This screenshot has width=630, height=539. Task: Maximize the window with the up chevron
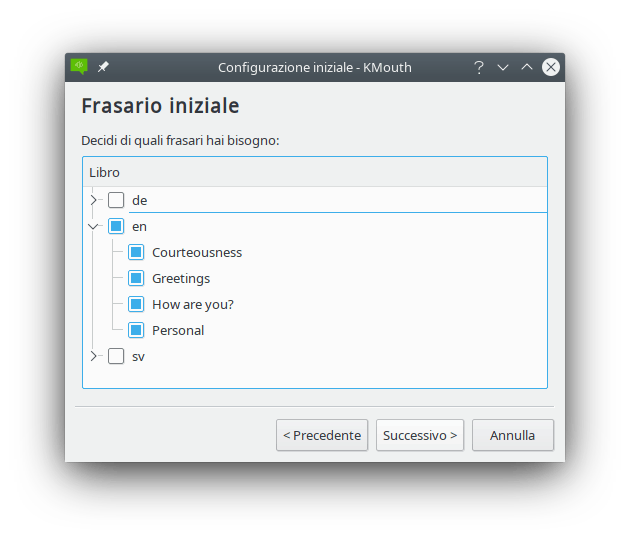527,67
